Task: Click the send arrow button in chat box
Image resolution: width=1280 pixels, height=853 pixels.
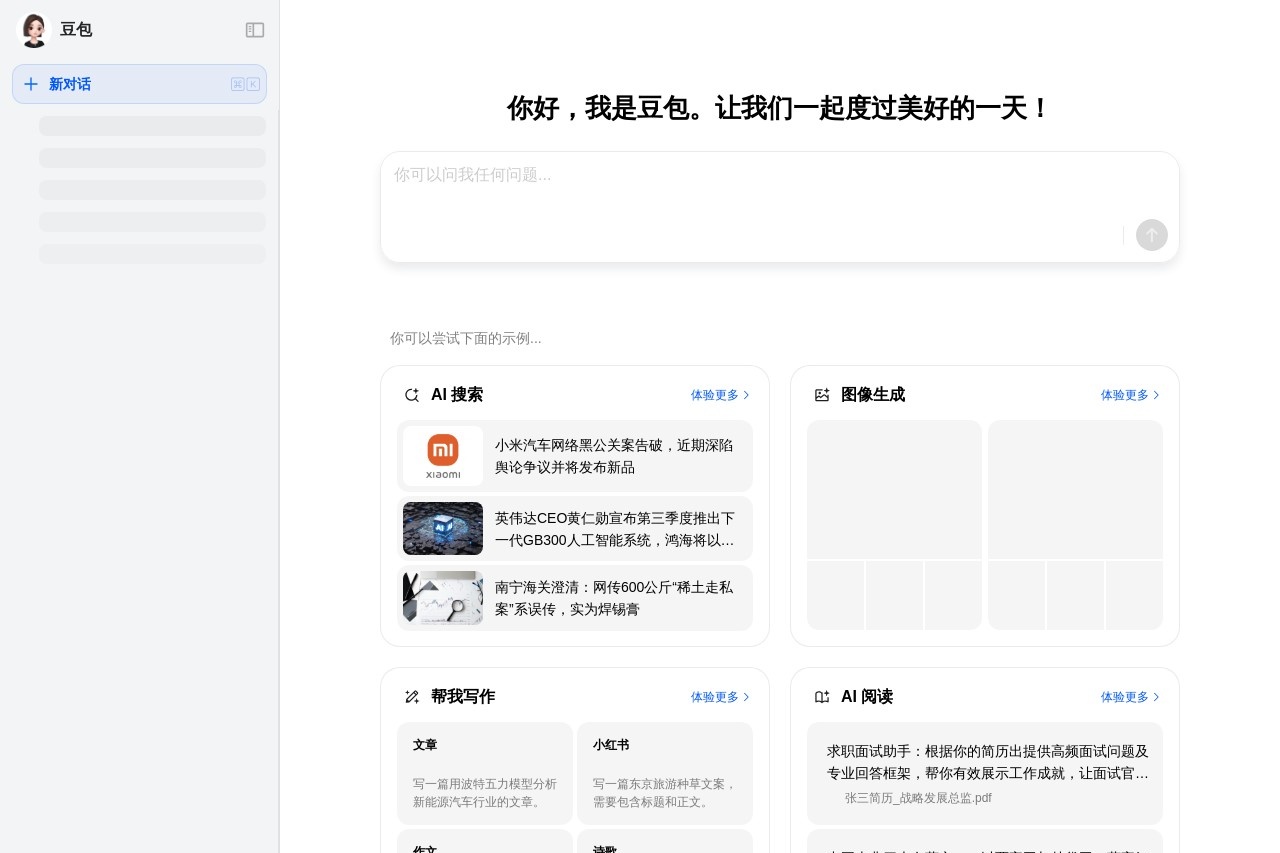Action: (x=1152, y=235)
